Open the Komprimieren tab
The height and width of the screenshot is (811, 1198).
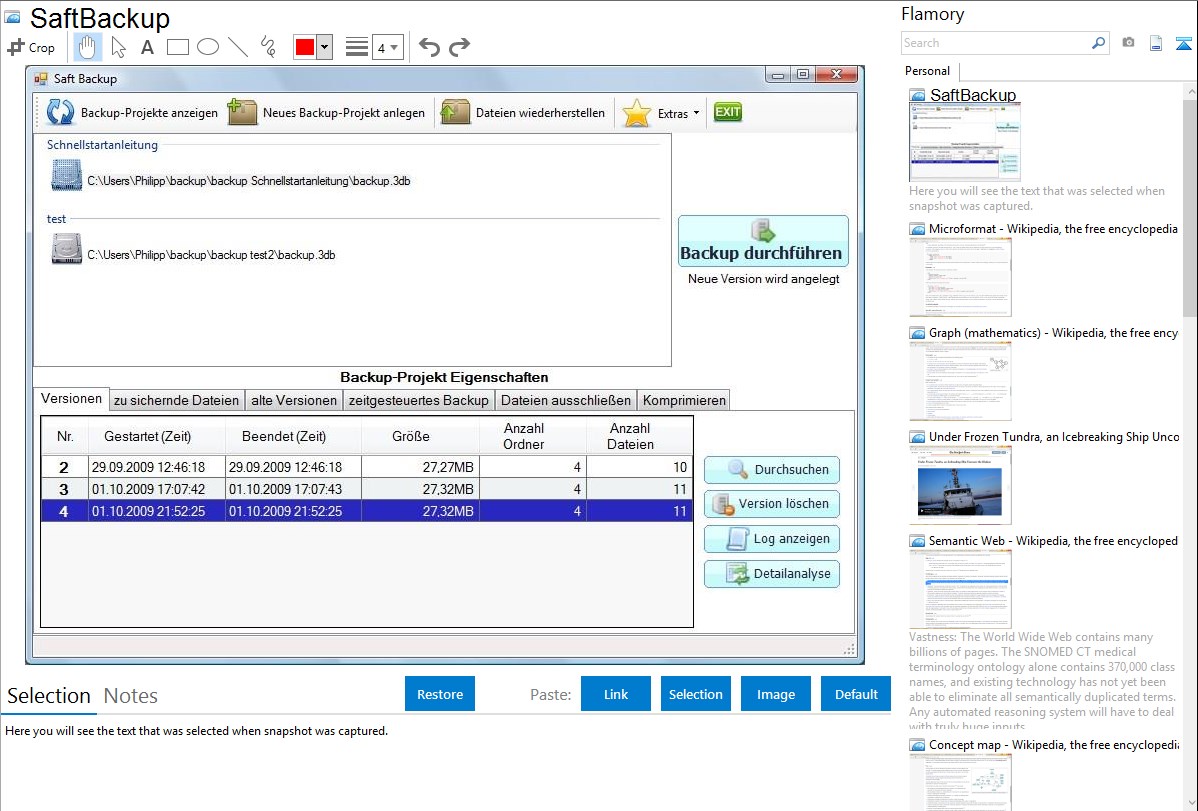pos(684,401)
